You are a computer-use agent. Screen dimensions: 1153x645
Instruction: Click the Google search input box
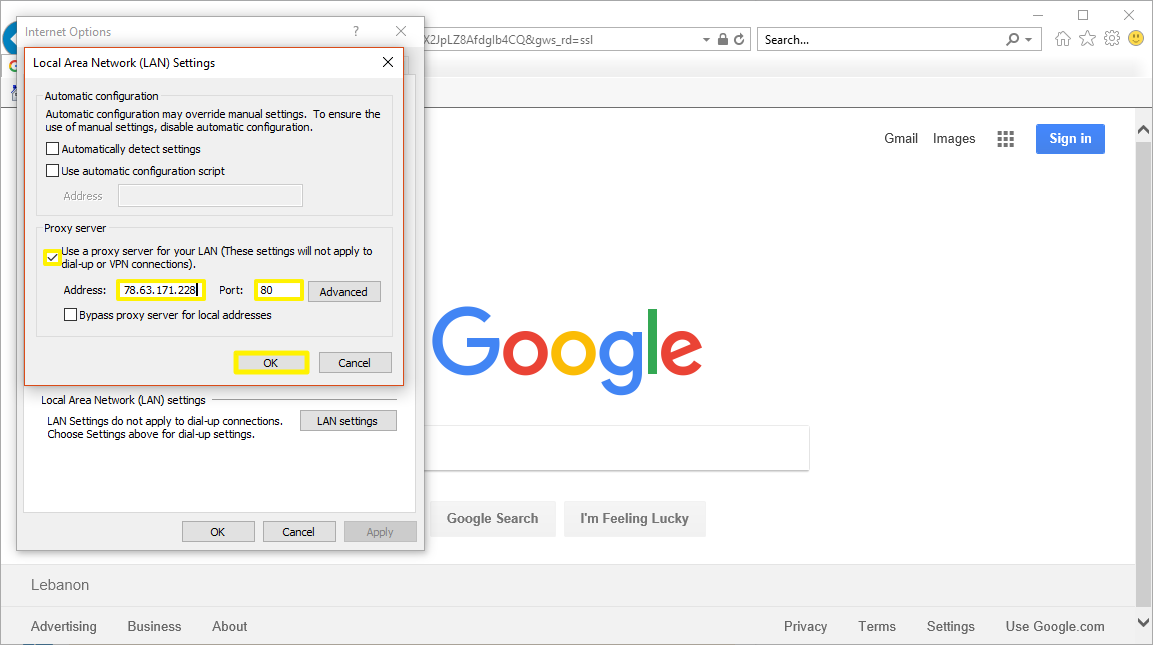[x=616, y=448]
